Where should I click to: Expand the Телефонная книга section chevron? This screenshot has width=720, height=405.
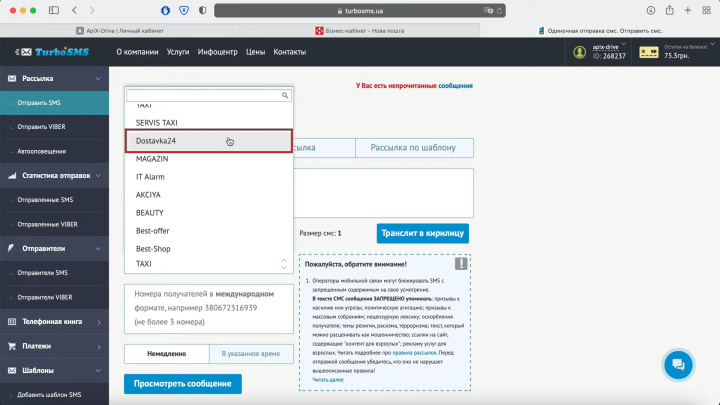[x=99, y=322]
